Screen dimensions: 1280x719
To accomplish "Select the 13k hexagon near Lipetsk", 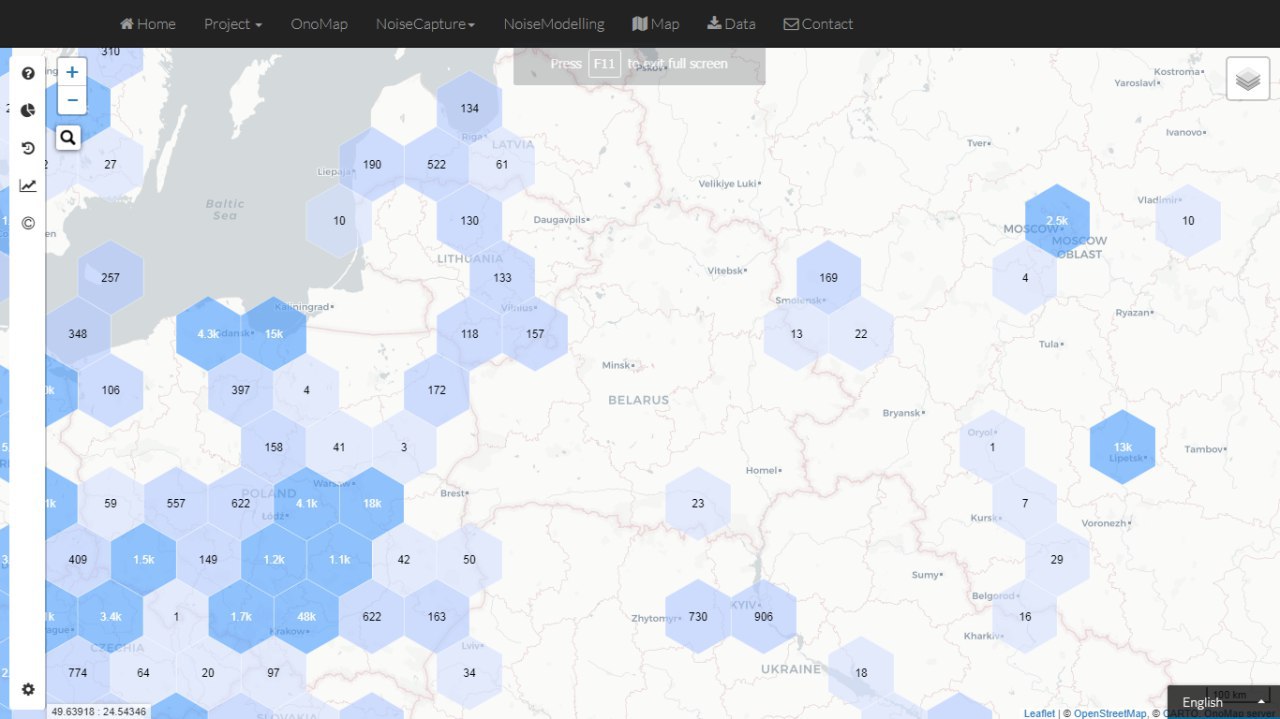I will point(1123,447).
